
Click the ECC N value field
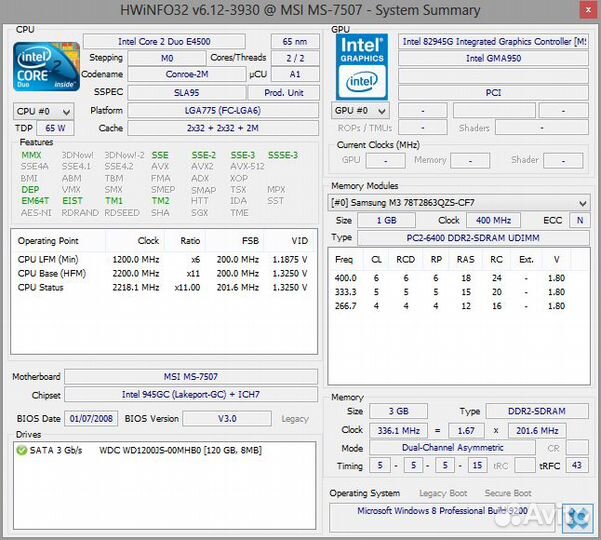(x=580, y=220)
